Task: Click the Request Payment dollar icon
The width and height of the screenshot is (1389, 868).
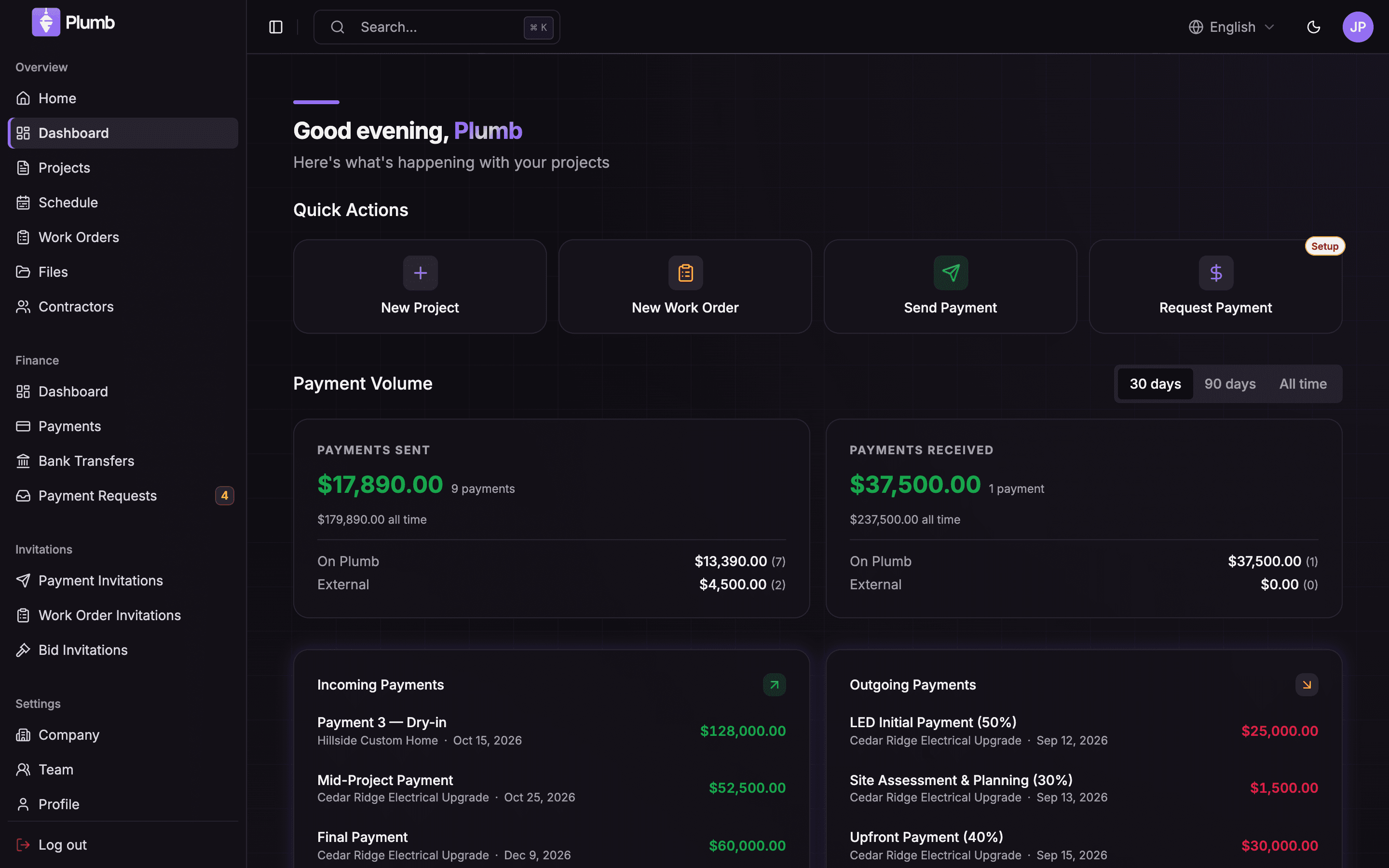Action: pyautogui.click(x=1216, y=272)
